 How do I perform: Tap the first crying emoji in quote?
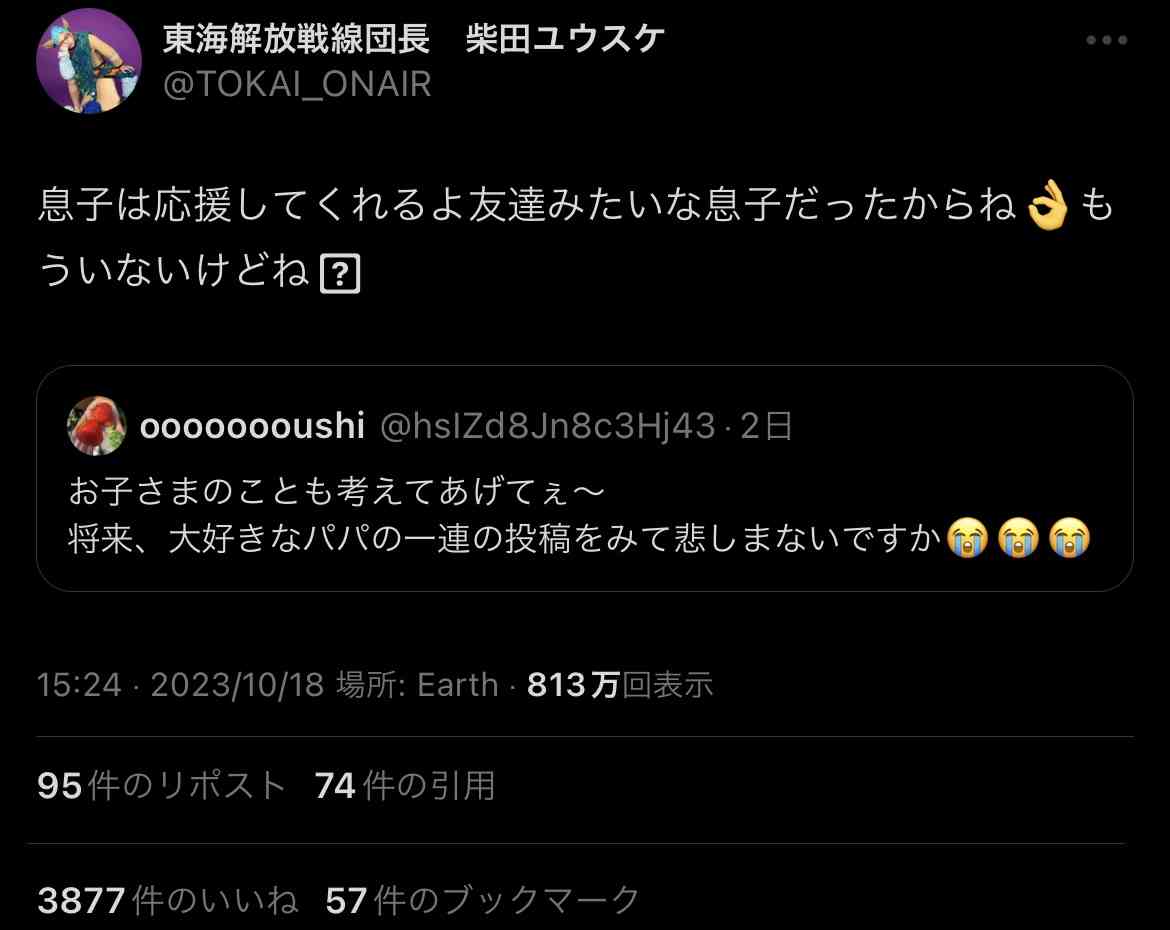pos(967,538)
